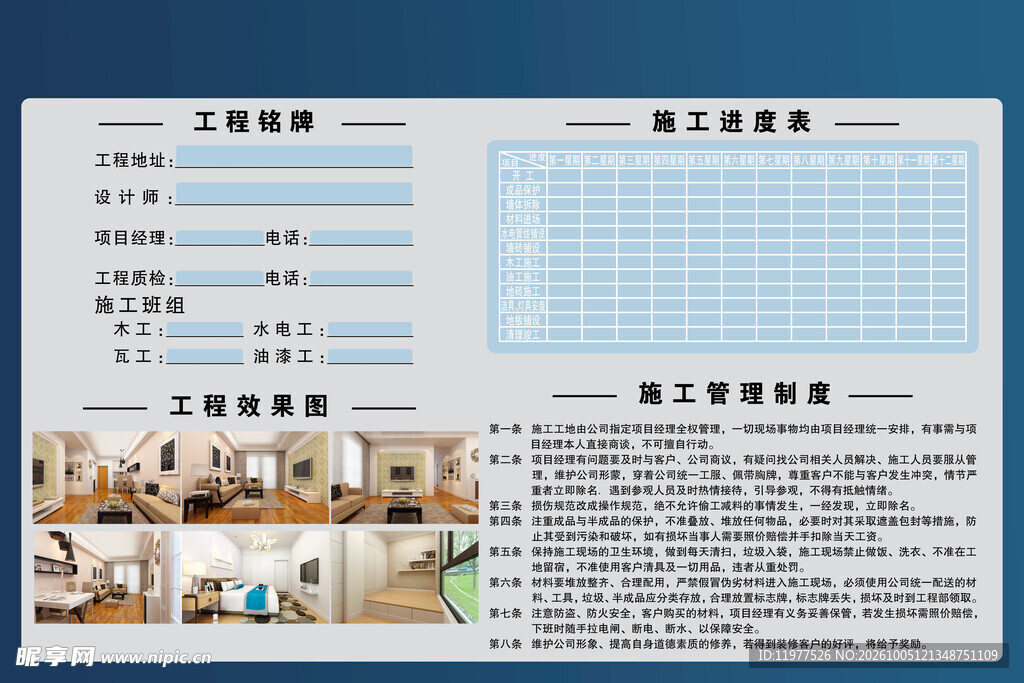Select the 第十二星期 column header
The width and height of the screenshot is (1024, 683).
(949, 160)
